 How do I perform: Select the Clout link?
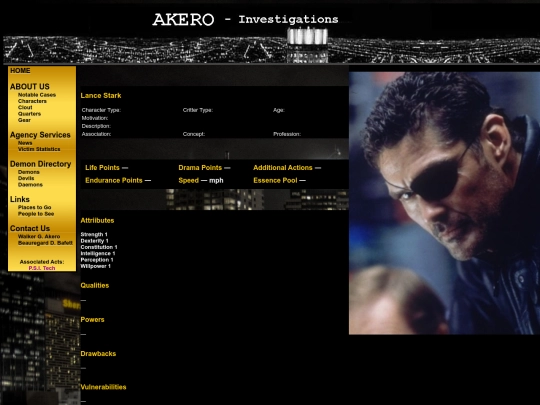(25, 107)
